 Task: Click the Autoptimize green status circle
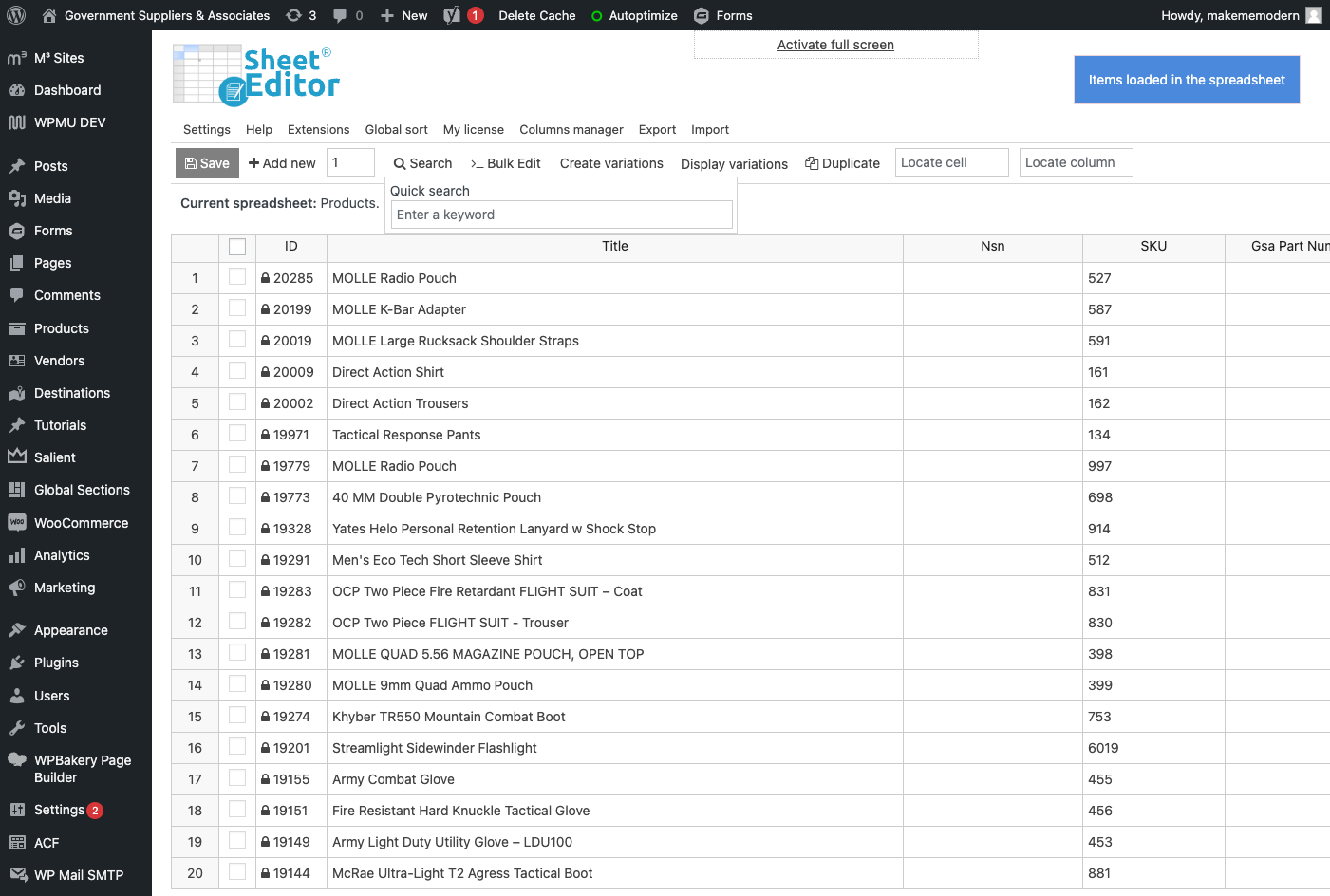pyautogui.click(x=597, y=16)
